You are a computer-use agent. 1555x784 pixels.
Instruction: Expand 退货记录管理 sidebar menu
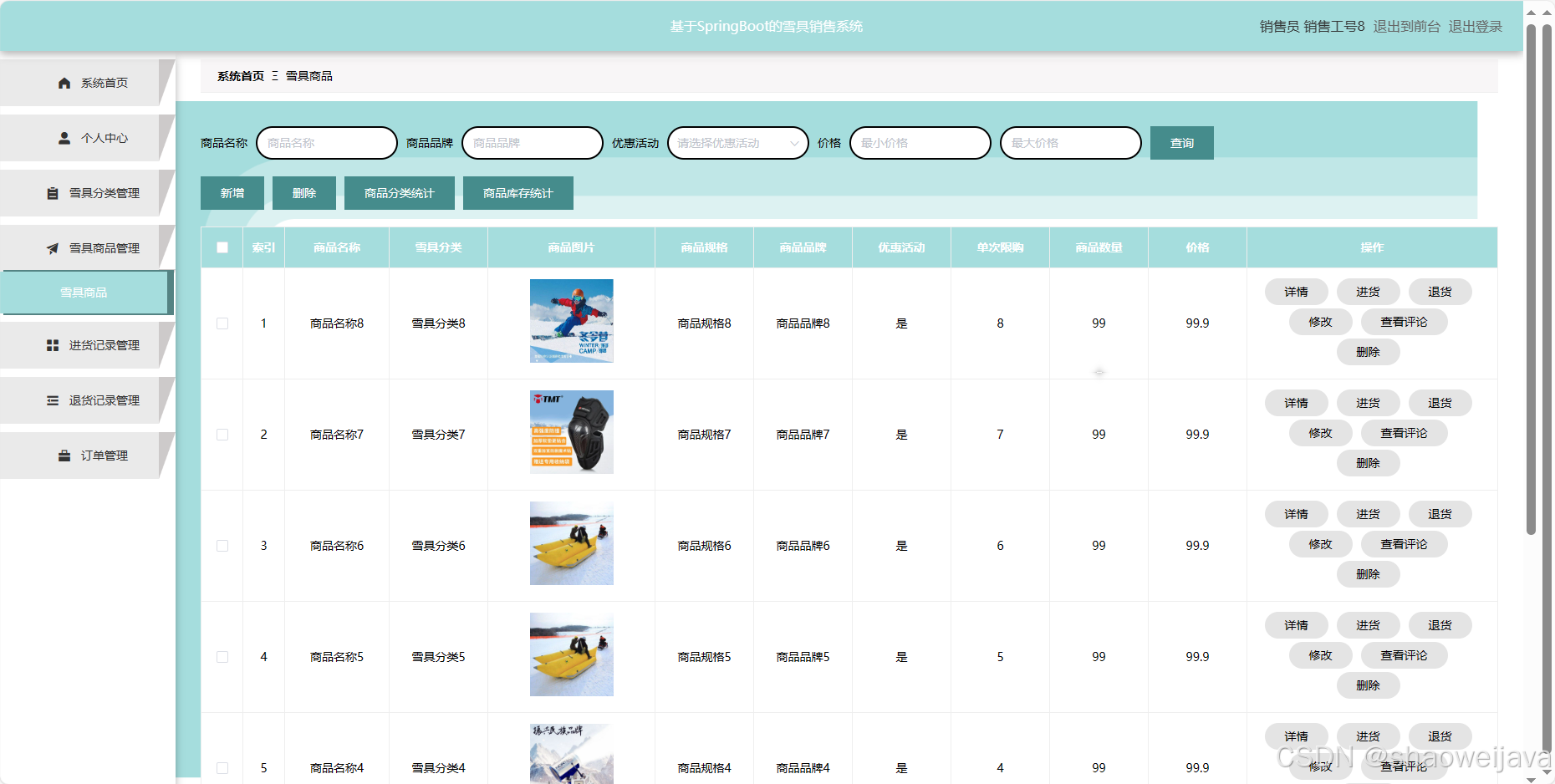[87, 400]
